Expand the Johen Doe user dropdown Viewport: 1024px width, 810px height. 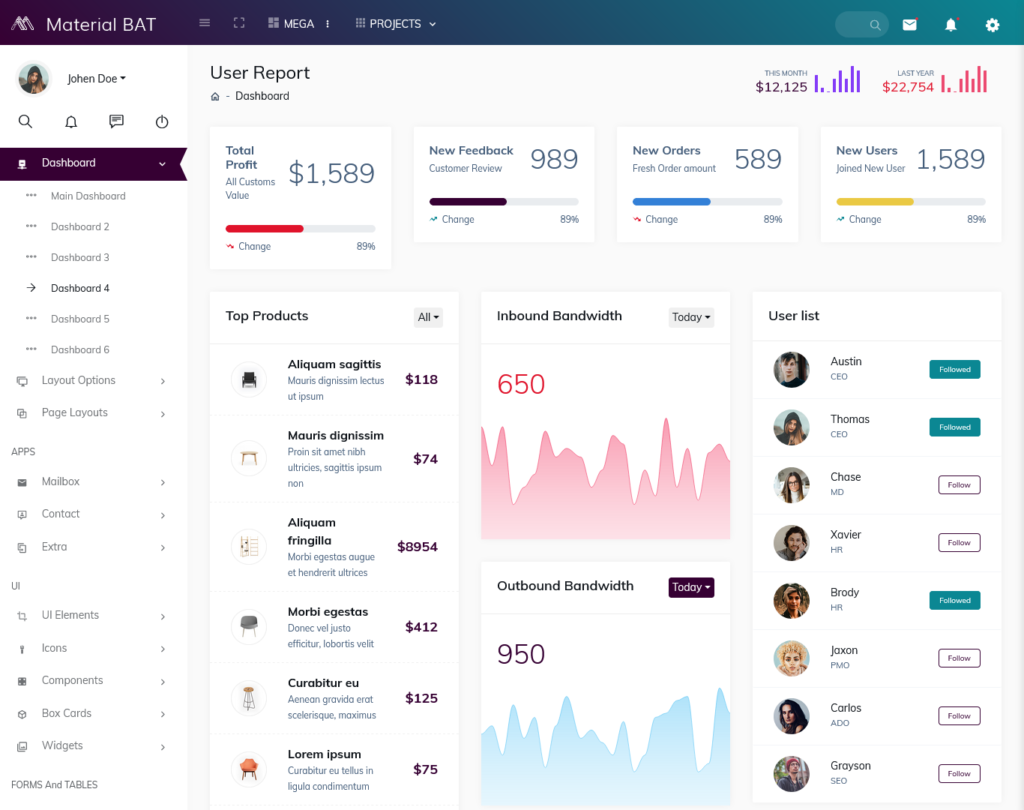click(x=96, y=79)
